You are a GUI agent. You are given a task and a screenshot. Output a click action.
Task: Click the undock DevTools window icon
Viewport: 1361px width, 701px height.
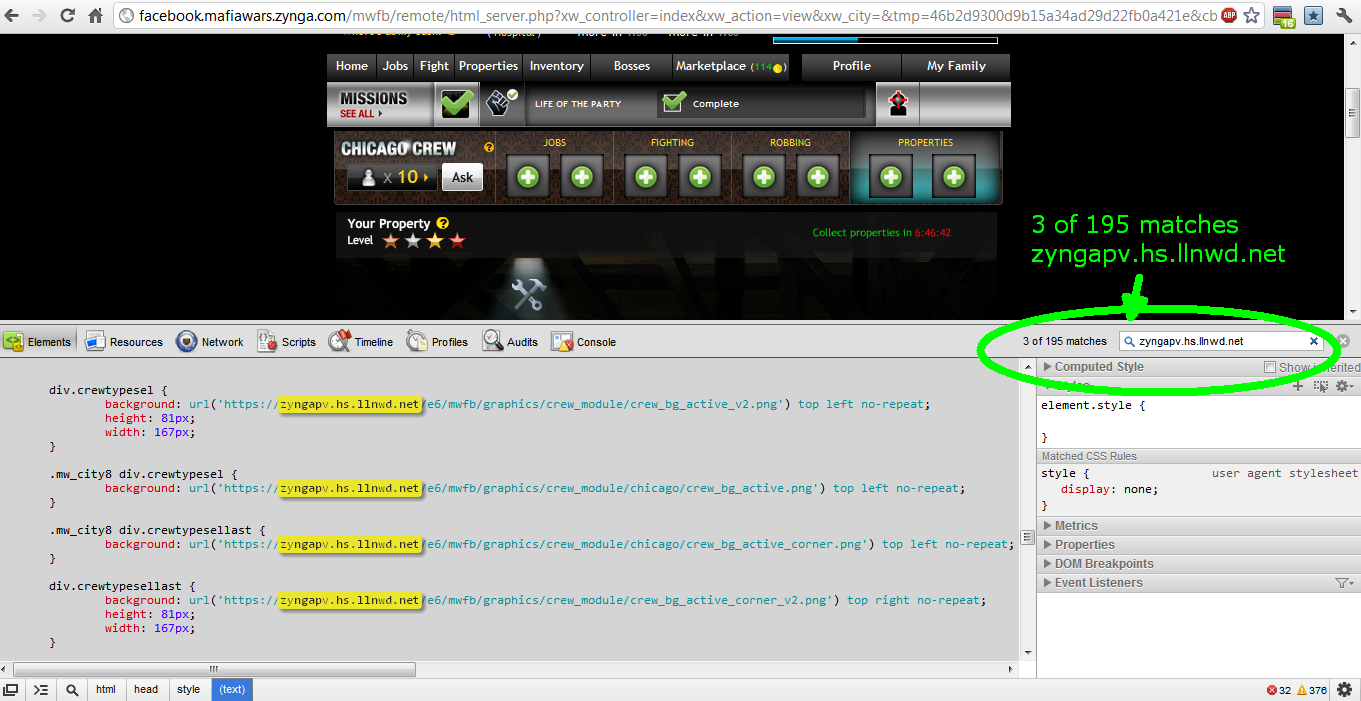tap(11, 690)
